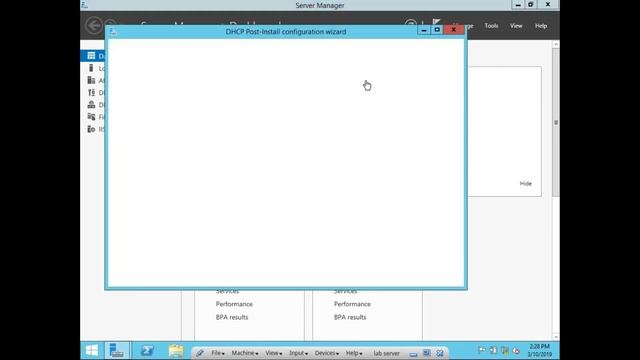Open Performance in the left role tile

(234, 304)
